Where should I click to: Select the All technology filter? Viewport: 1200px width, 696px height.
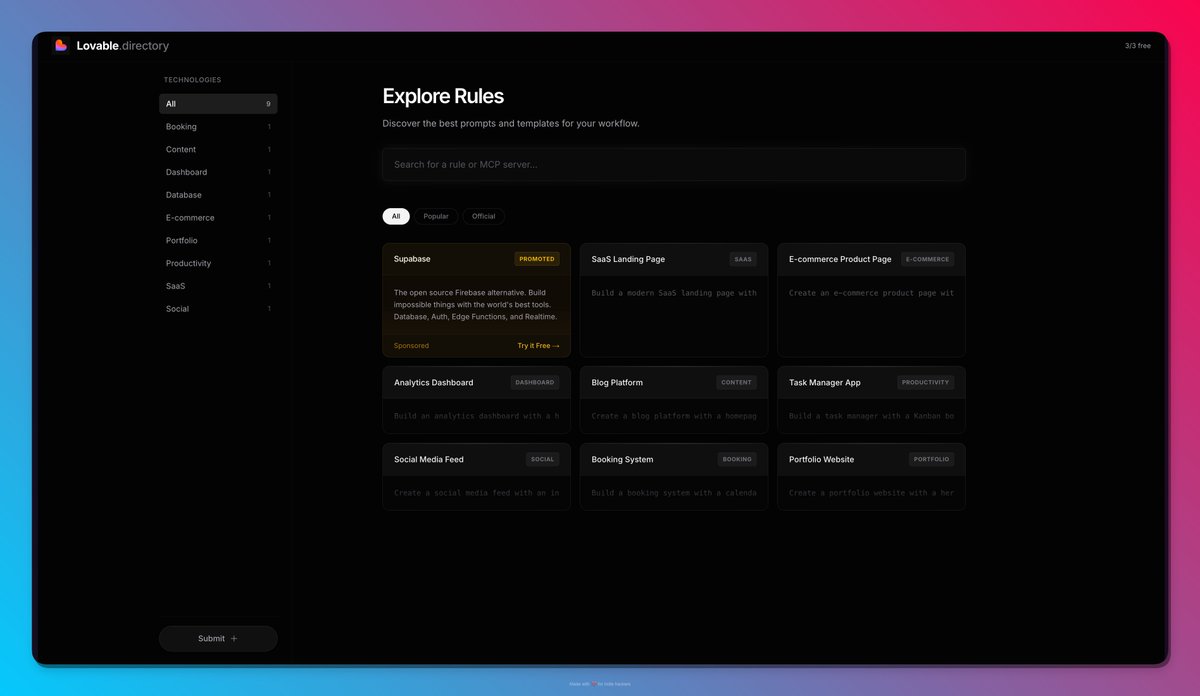(x=218, y=104)
